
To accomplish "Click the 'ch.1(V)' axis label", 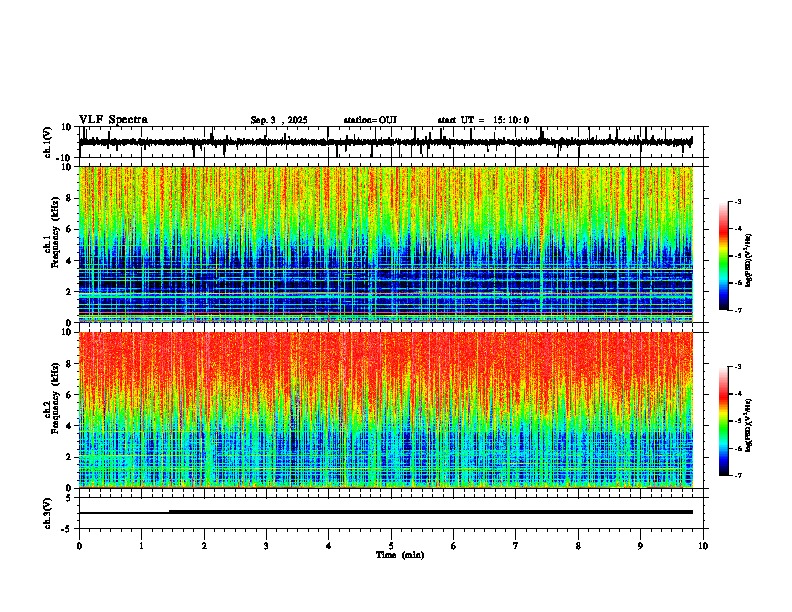I will [48, 142].
